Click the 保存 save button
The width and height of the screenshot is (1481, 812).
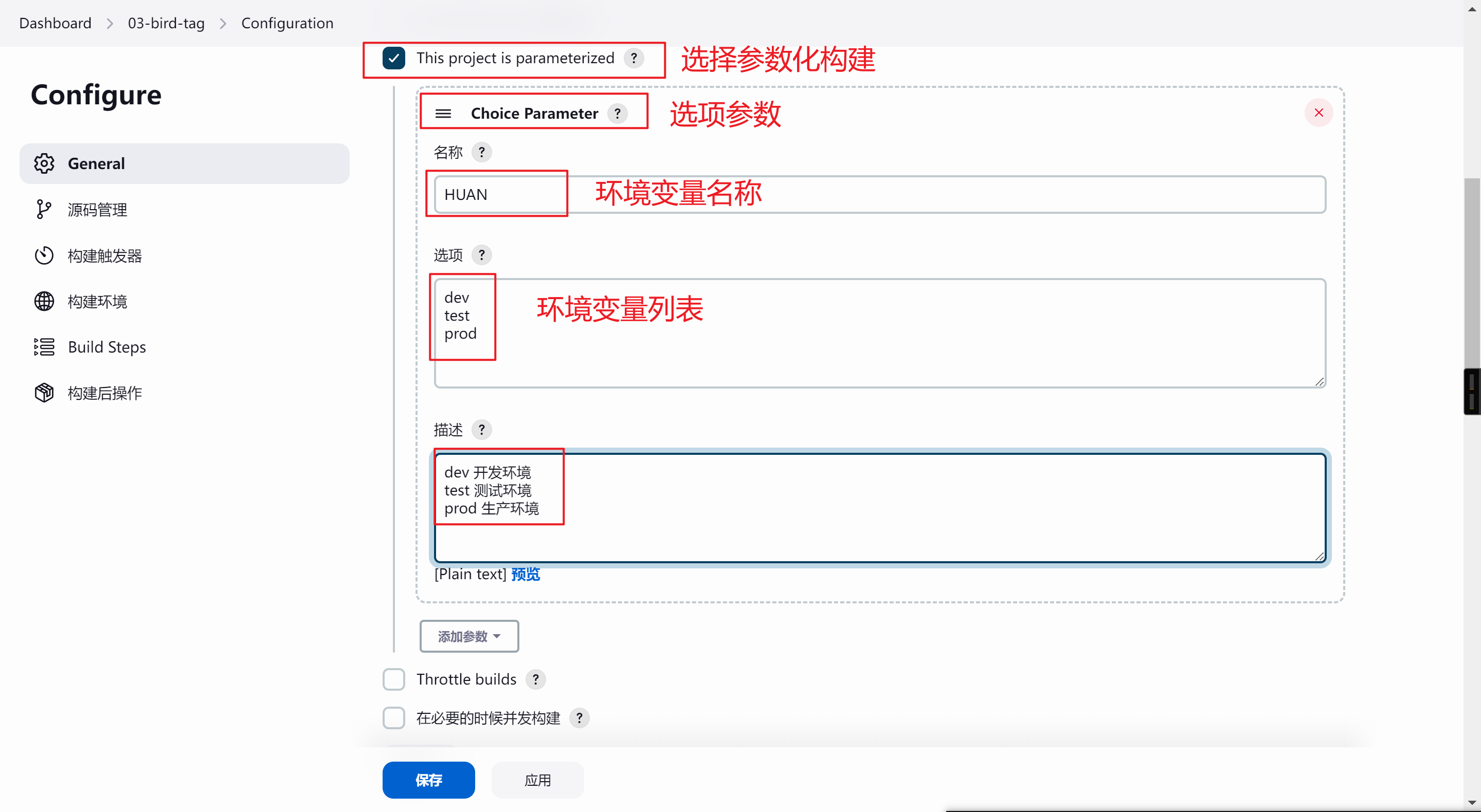pyautogui.click(x=428, y=780)
